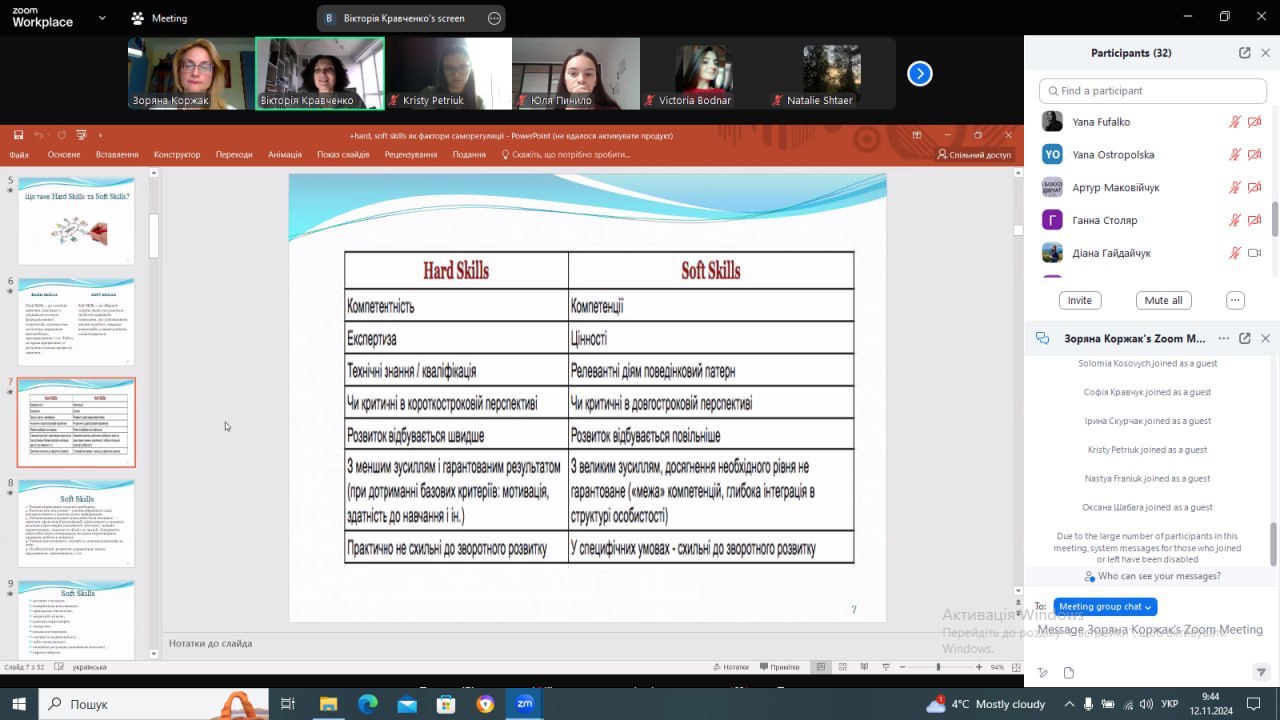Toggle the camera icon for Ганна Столяр
Screen dimensions: 1280x720
(x=1254, y=220)
